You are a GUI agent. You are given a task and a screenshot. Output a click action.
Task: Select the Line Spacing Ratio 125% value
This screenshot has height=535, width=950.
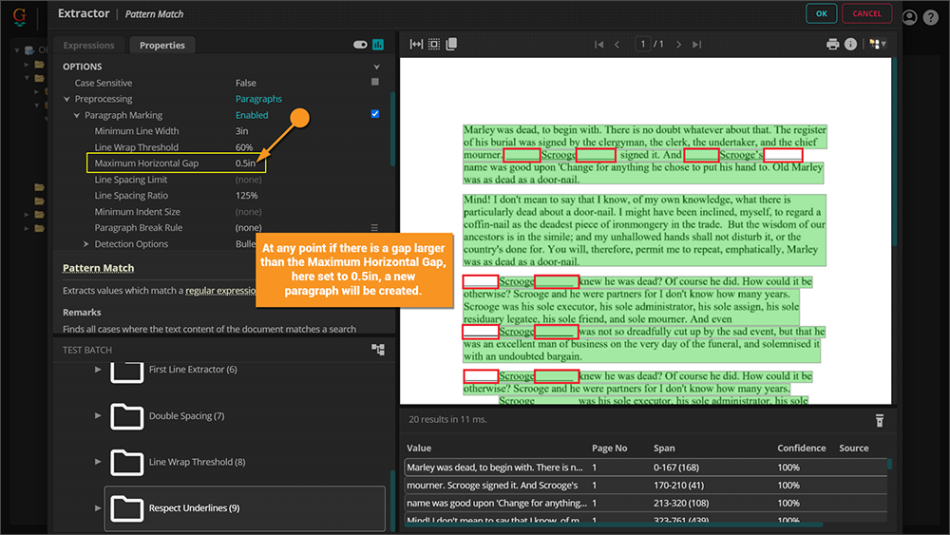tap(247, 195)
